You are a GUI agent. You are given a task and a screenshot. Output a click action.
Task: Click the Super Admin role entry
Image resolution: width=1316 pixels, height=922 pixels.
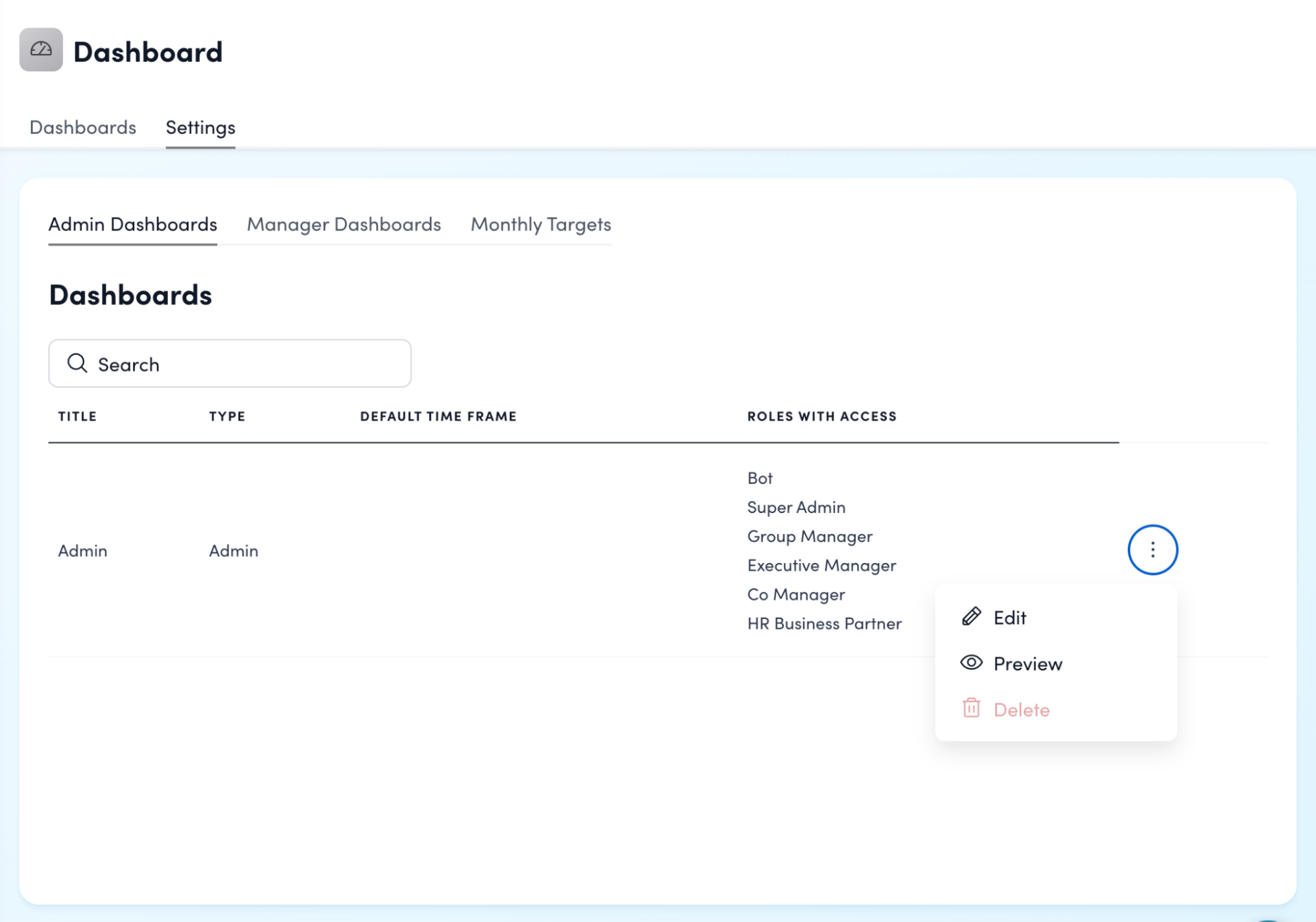[796, 506]
